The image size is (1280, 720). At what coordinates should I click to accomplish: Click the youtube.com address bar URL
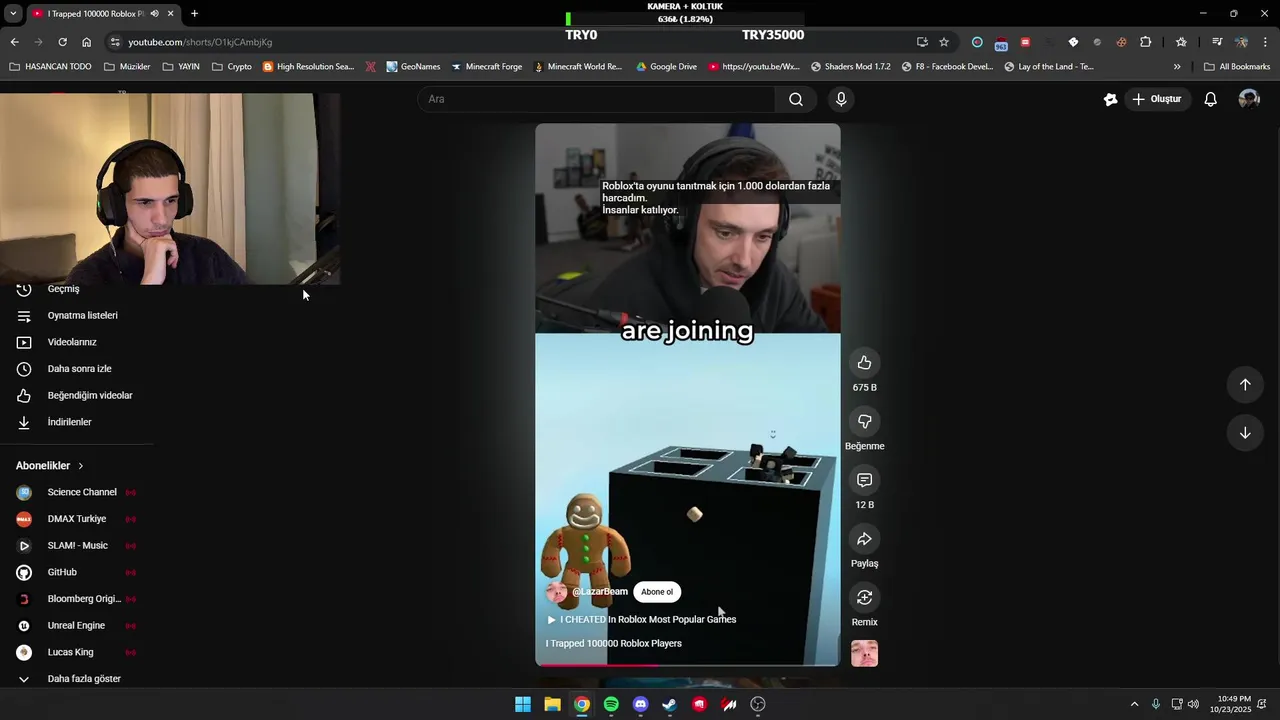[x=200, y=42]
